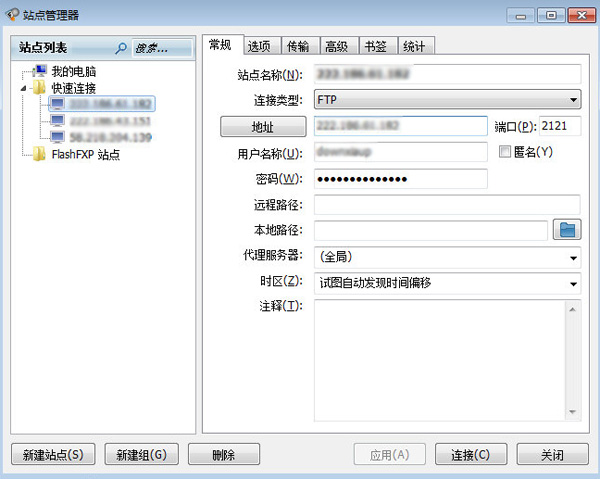Screen dimensions: 600x479
Task: Switch to the 高级 tab
Action: pos(337,46)
